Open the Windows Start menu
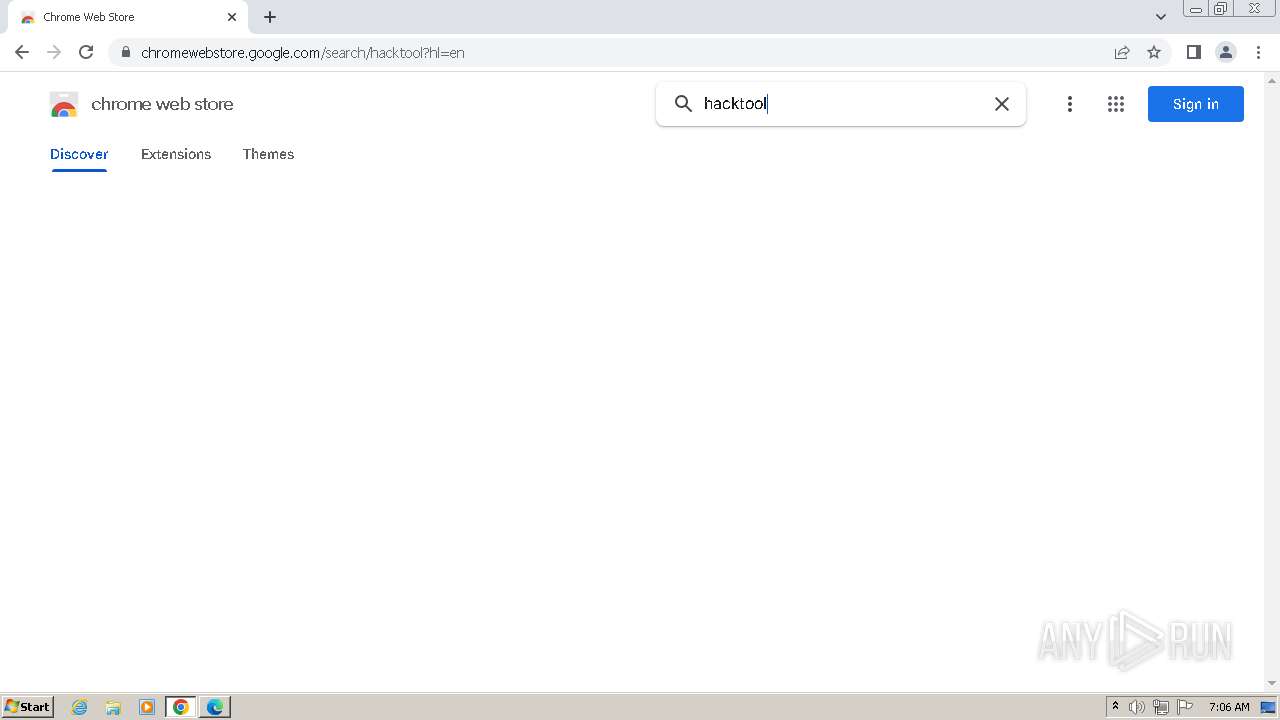The width and height of the screenshot is (1280, 720). pos(28,707)
